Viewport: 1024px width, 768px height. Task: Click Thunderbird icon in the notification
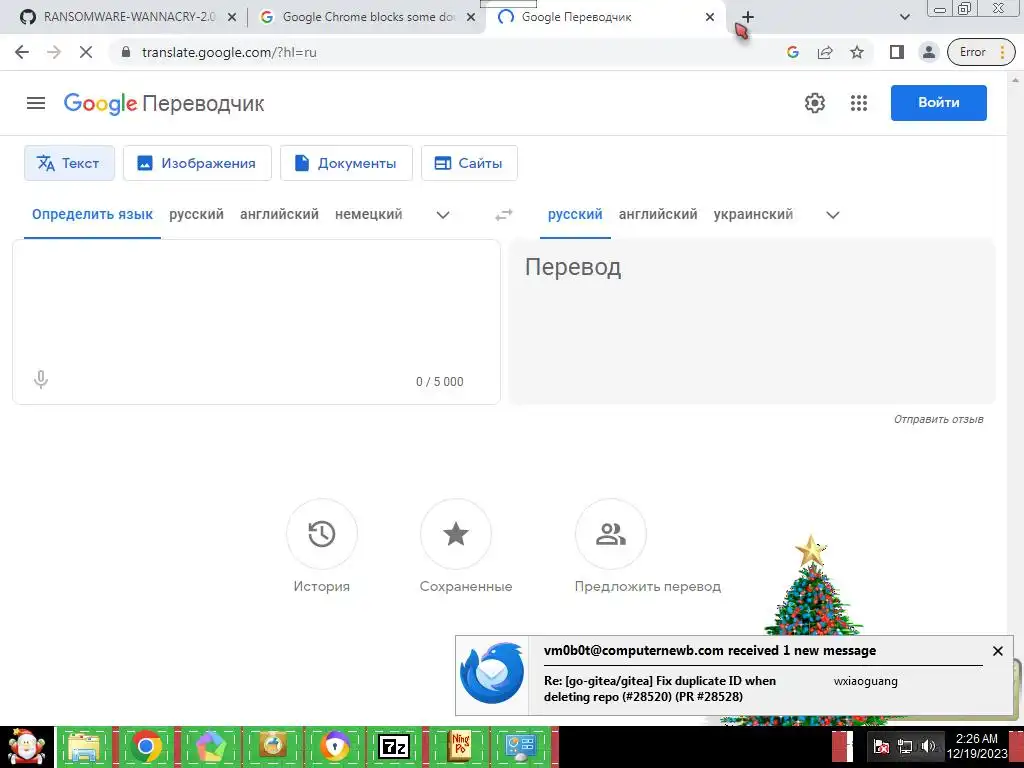click(492, 674)
